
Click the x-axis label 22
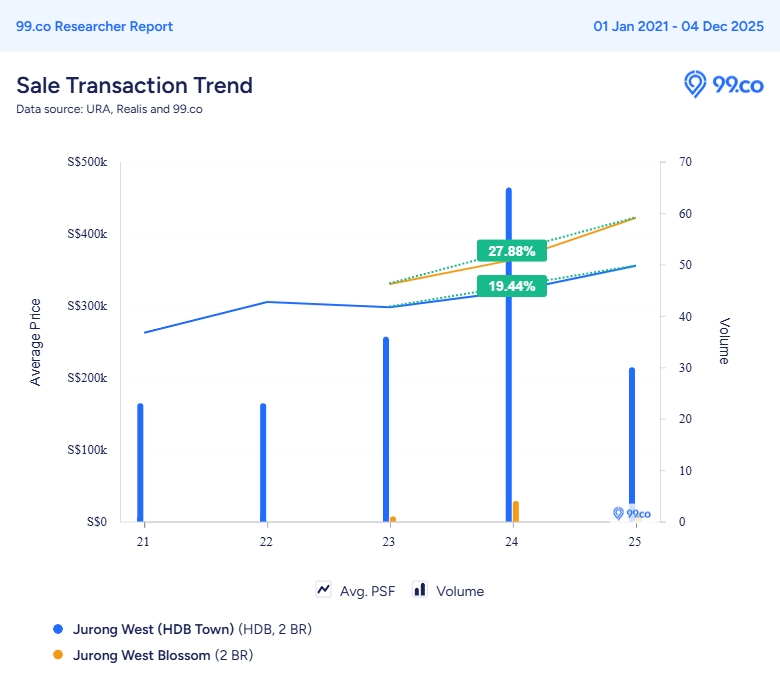pyautogui.click(x=266, y=541)
